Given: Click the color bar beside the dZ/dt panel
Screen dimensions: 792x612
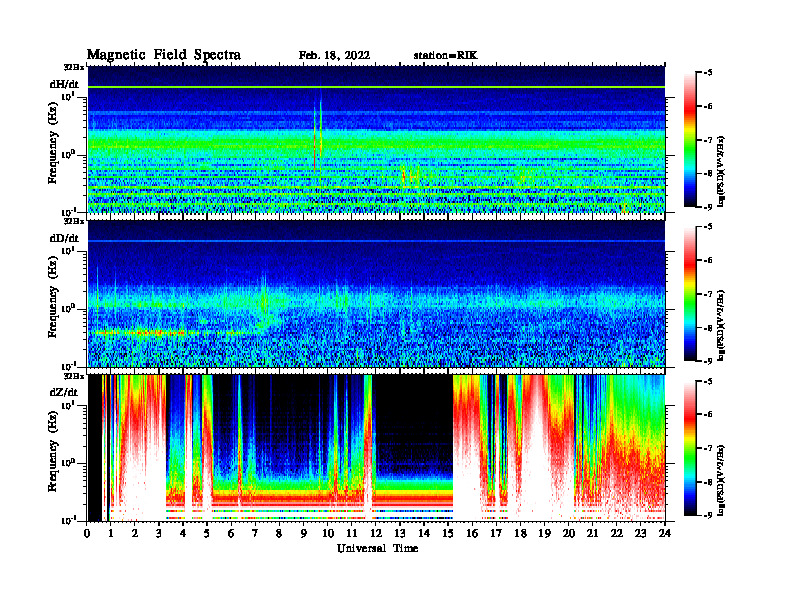Looking at the screenshot, I should pyautogui.click(x=690, y=448).
